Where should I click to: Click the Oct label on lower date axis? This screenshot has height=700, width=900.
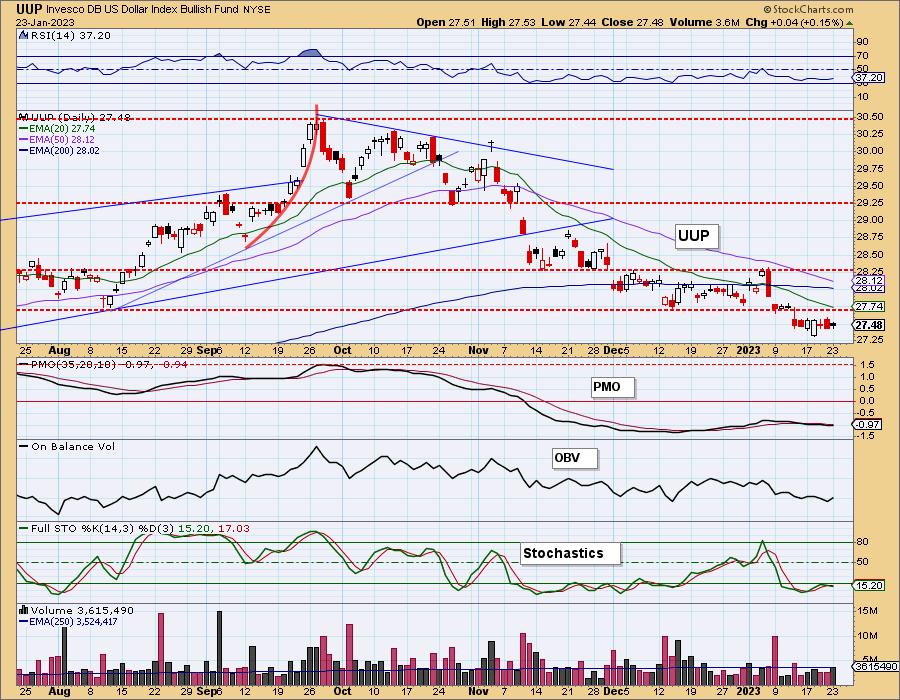tap(342, 691)
